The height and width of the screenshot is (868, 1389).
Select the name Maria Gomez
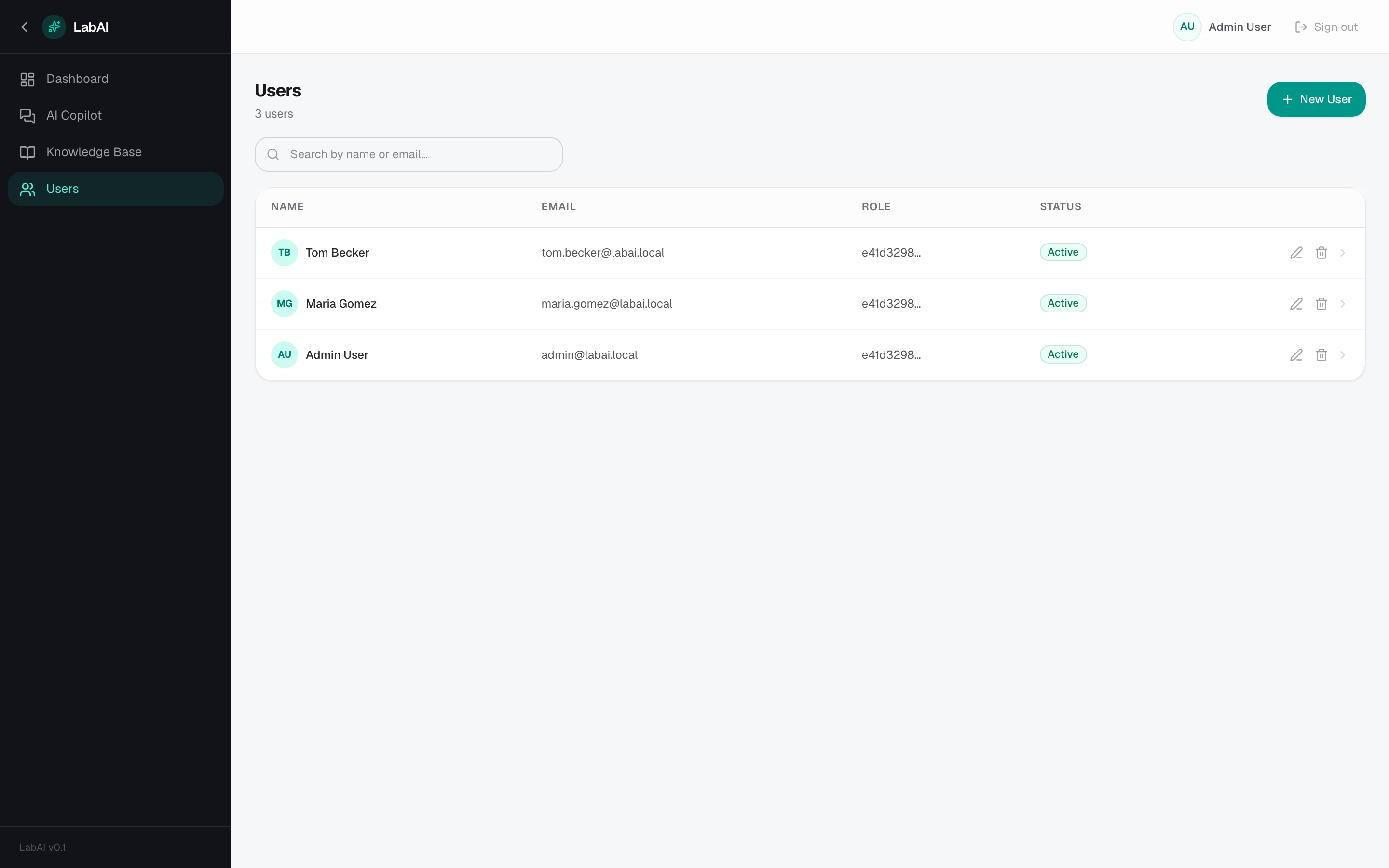341,304
